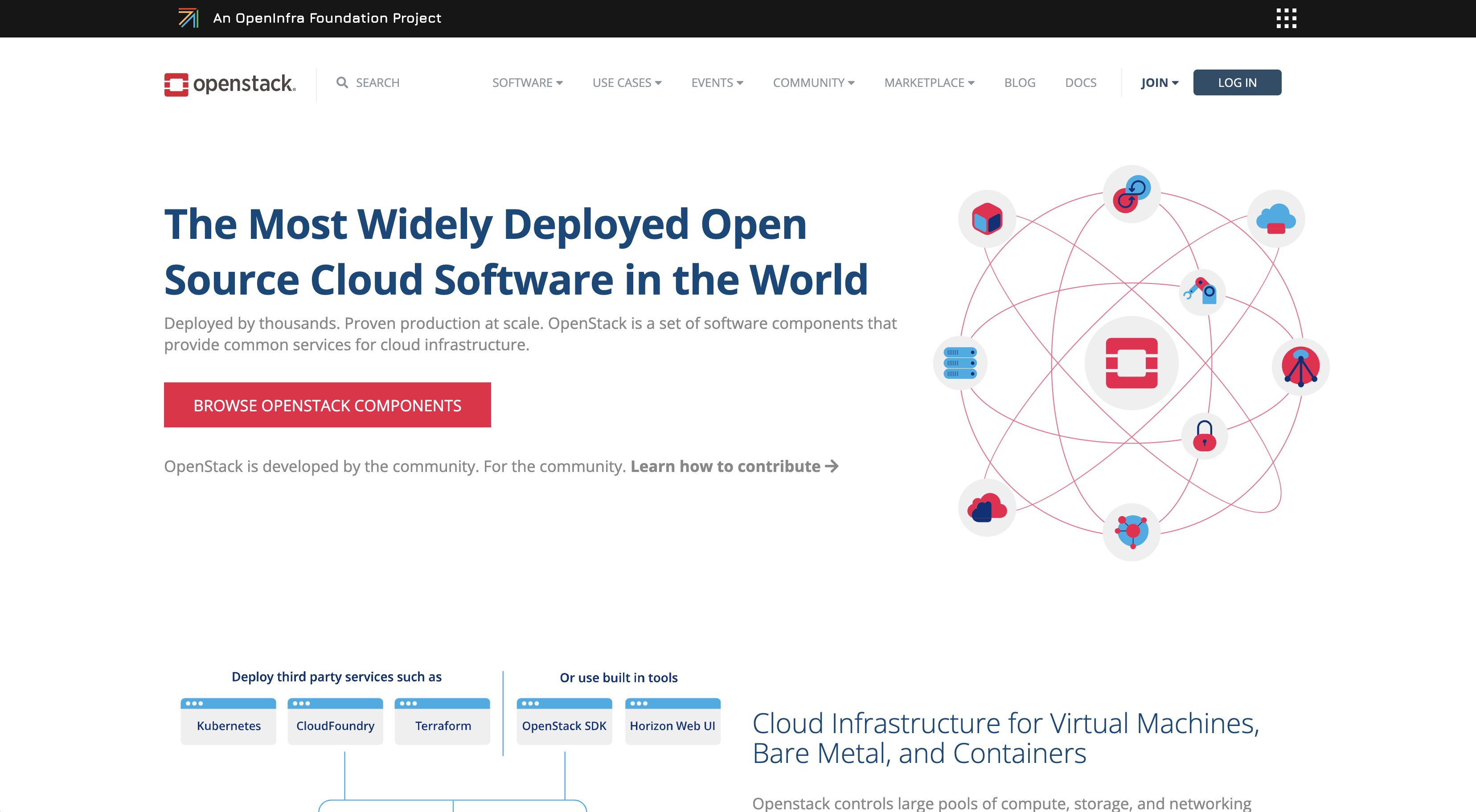Click Browse OpenStack Components button
Image resolution: width=1476 pixels, height=812 pixels.
327,405
